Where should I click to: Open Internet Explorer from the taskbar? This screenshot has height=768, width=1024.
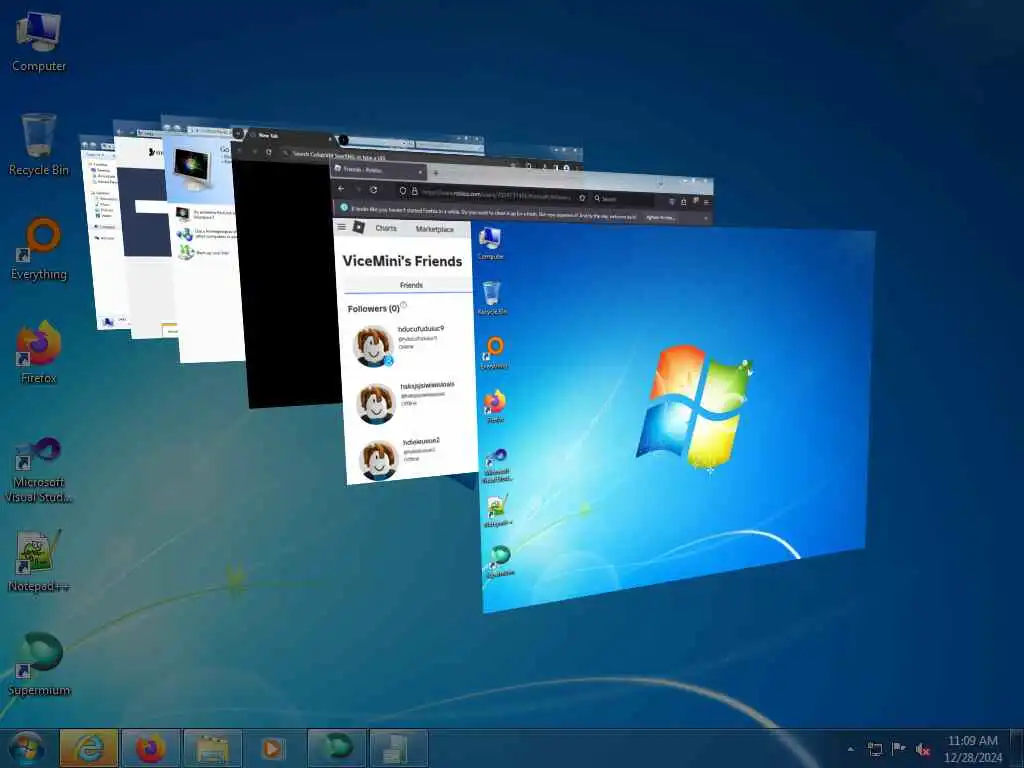pyautogui.click(x=89, y=748)
